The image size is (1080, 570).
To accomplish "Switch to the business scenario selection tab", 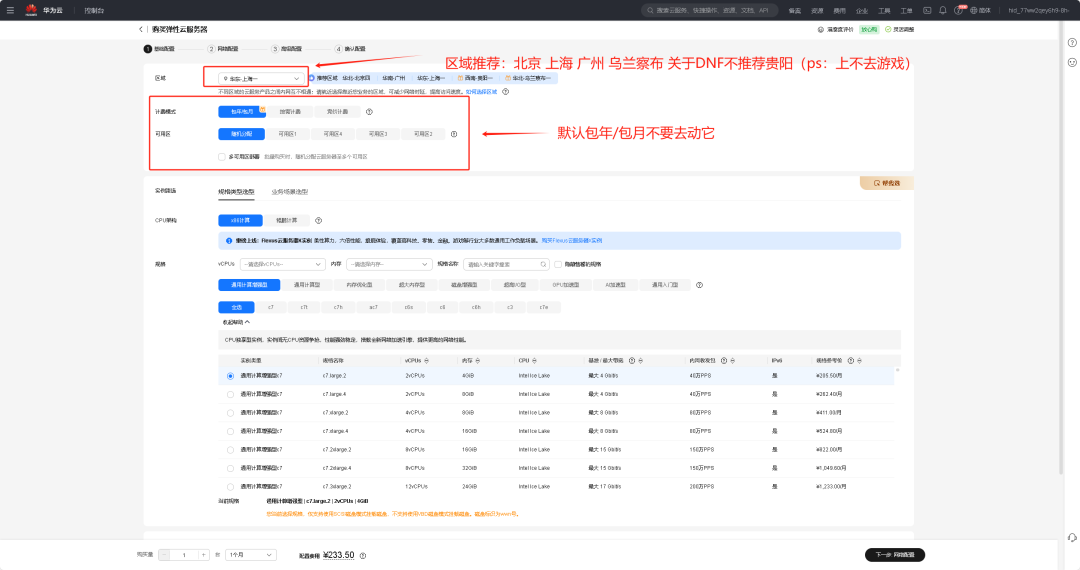I will [x=289, y=192].
